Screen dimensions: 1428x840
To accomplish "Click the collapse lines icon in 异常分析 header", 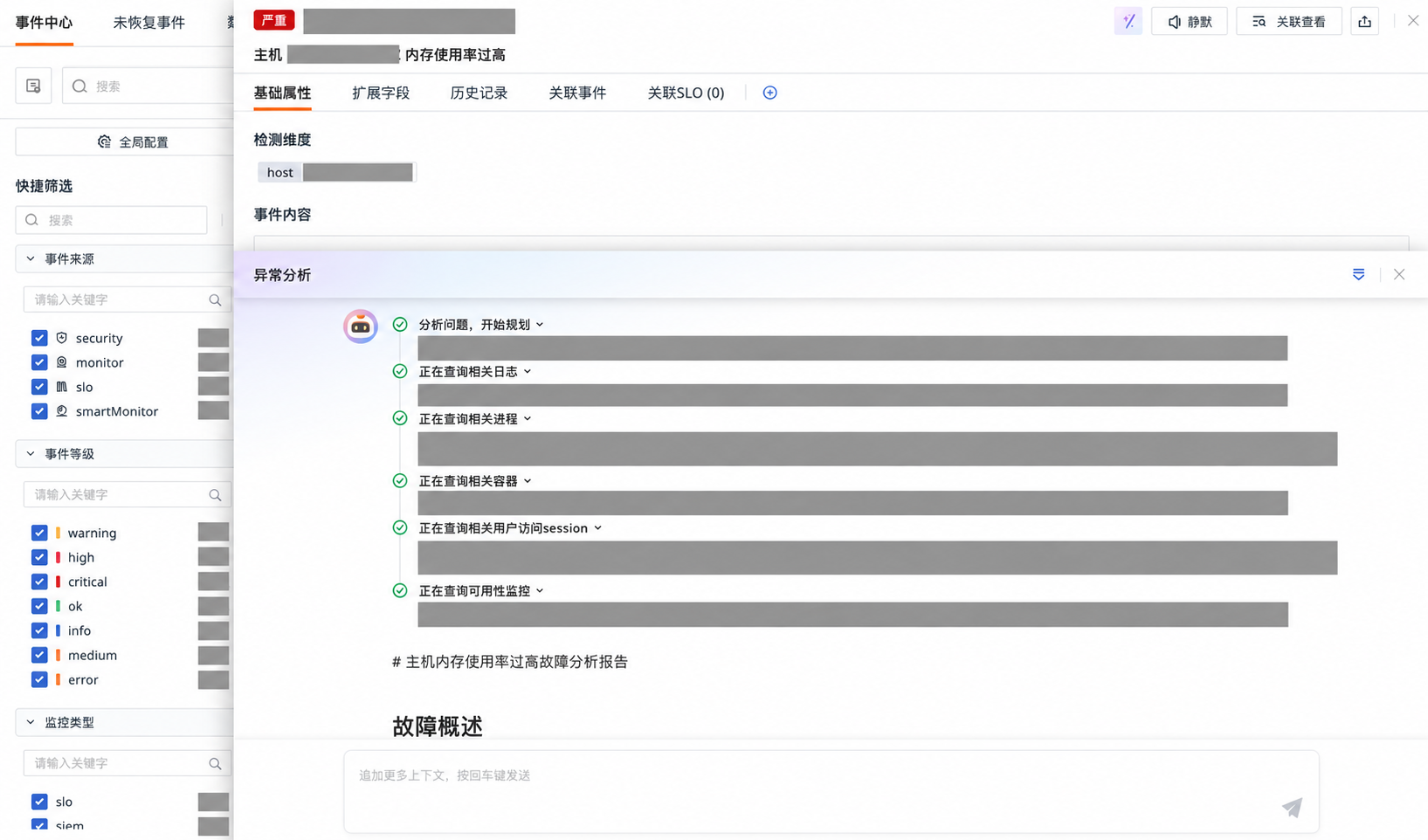I will [x=1358, y=274].
